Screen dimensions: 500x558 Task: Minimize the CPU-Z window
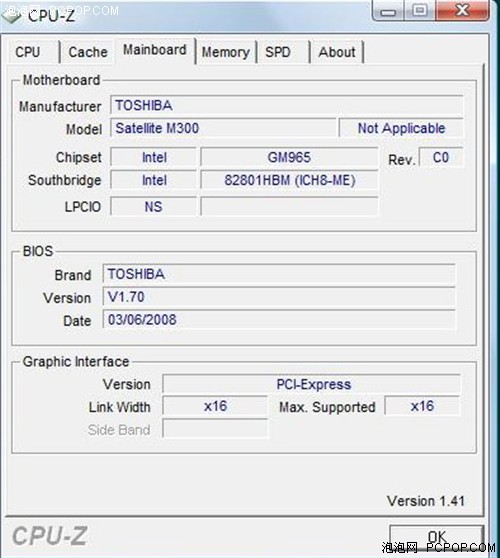click(x=388, y=11)
